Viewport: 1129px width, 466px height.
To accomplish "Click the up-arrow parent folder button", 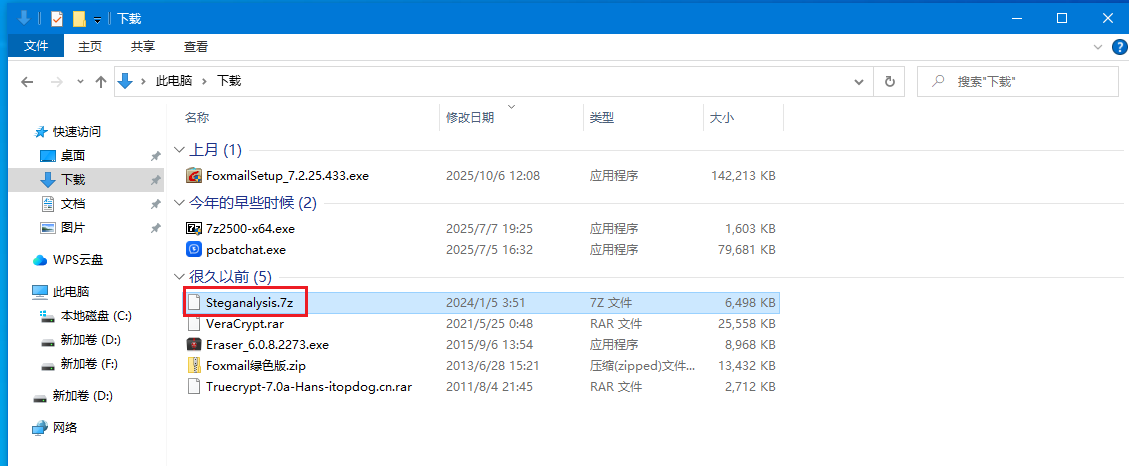I will pyautogui.click(x=100, y=82).
